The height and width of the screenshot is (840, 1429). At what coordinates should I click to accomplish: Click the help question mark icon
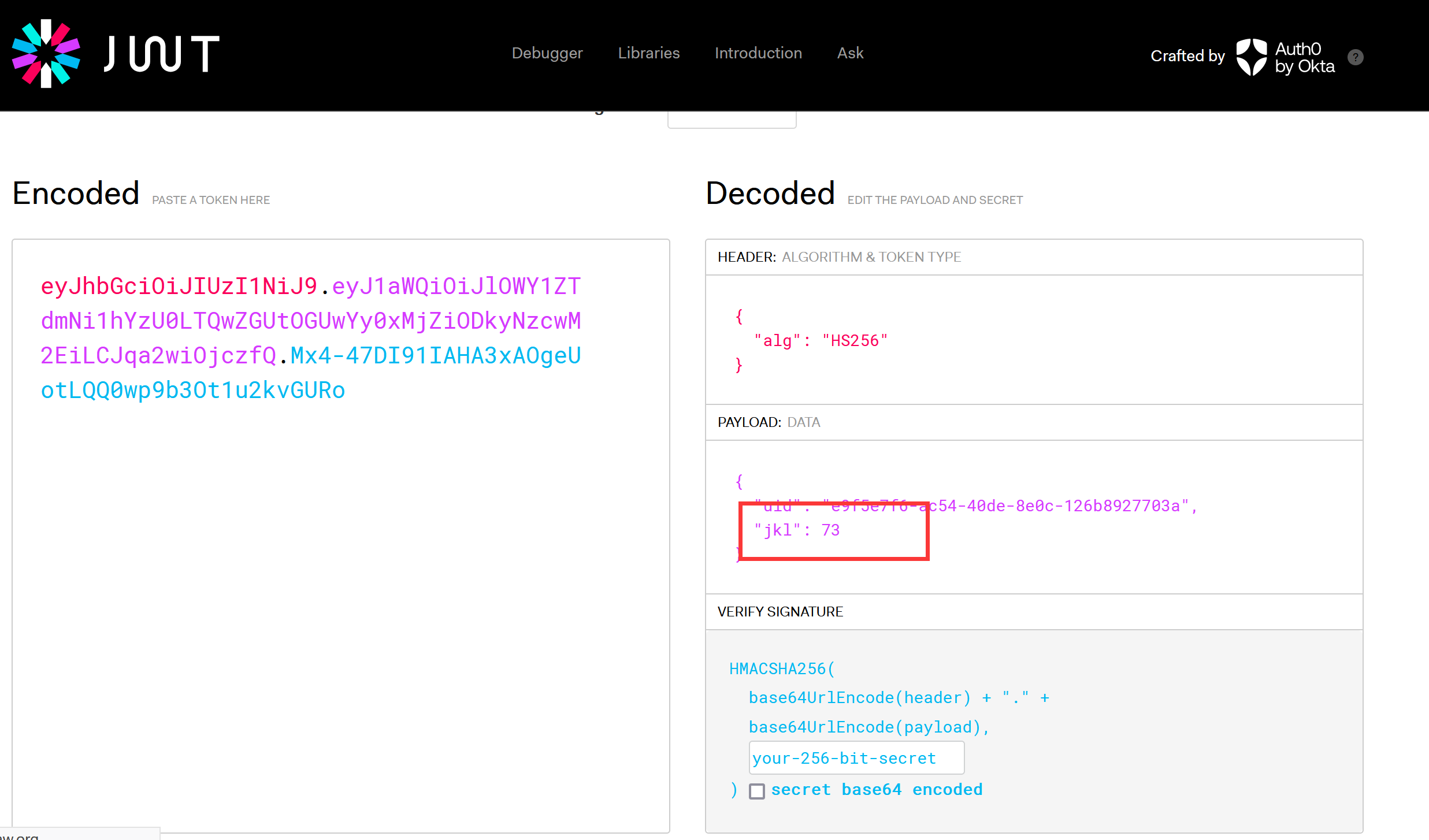(x=1356, y=55)
